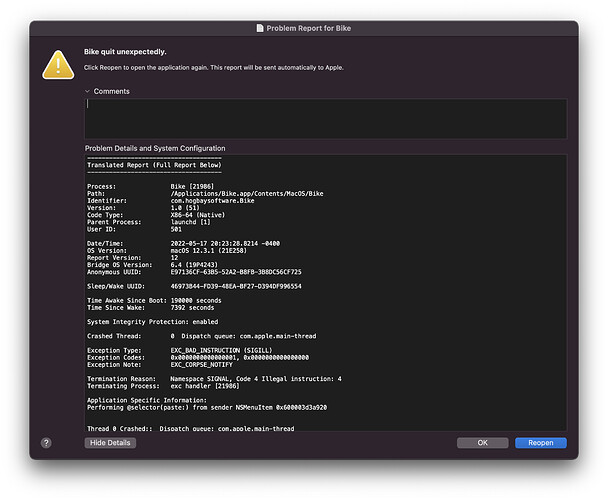
Task: Click the Anonymous UUID value
Action: click(236, 272)
